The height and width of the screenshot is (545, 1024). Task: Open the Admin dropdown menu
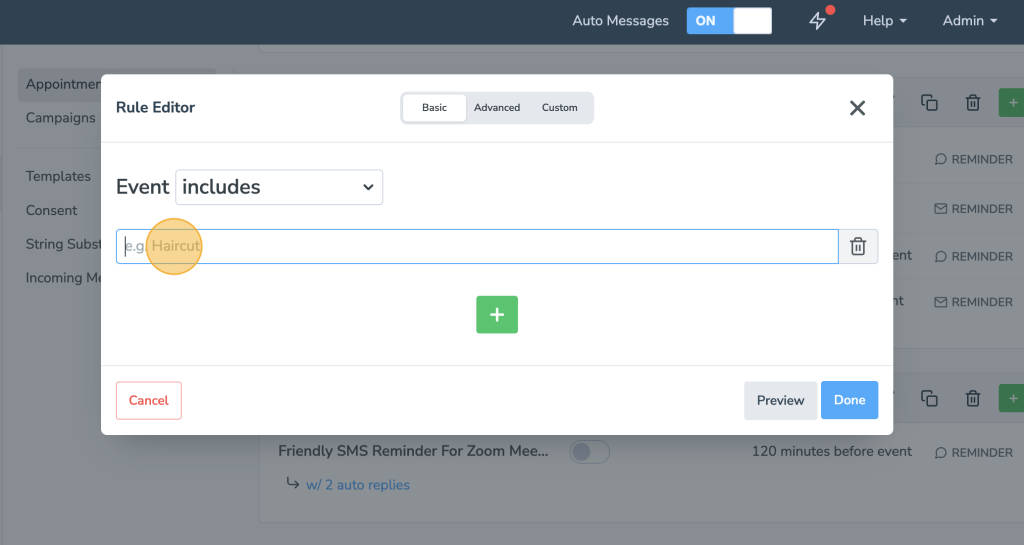(969, 21)
